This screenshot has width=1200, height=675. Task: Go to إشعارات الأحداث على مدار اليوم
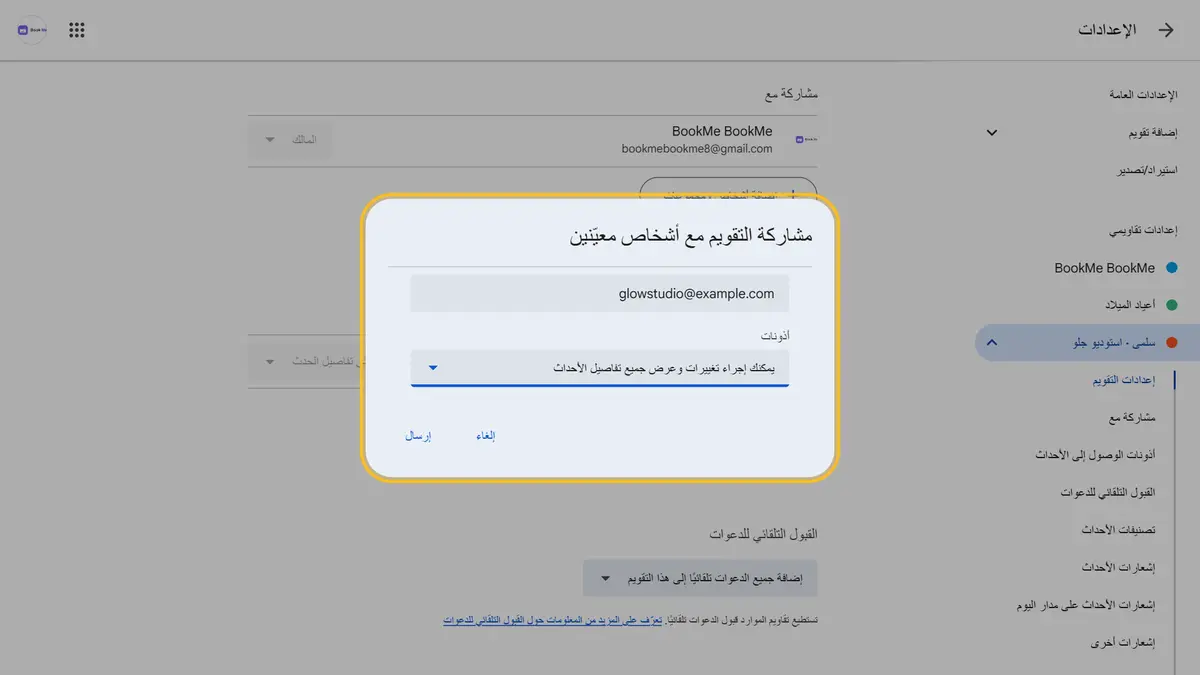click(1086, 605)
